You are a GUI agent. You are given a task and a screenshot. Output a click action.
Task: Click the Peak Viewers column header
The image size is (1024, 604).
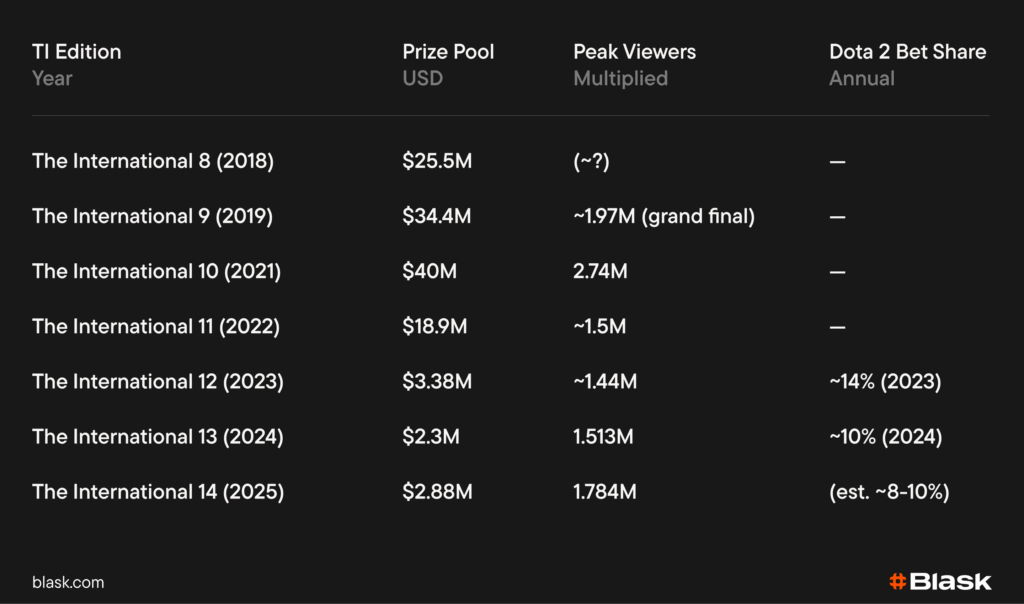[634, 52]
